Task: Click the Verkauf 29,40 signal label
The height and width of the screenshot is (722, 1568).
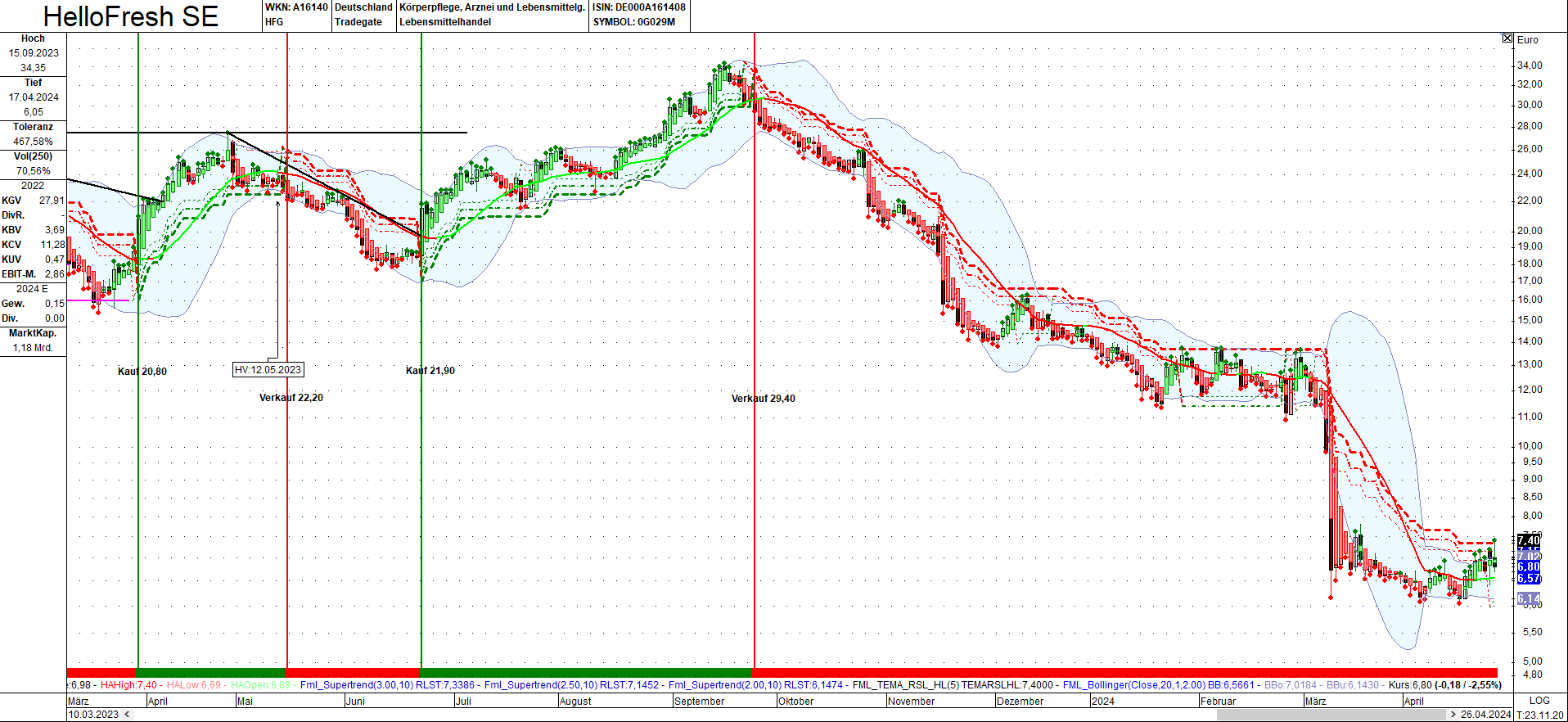Action: (764, 399)
